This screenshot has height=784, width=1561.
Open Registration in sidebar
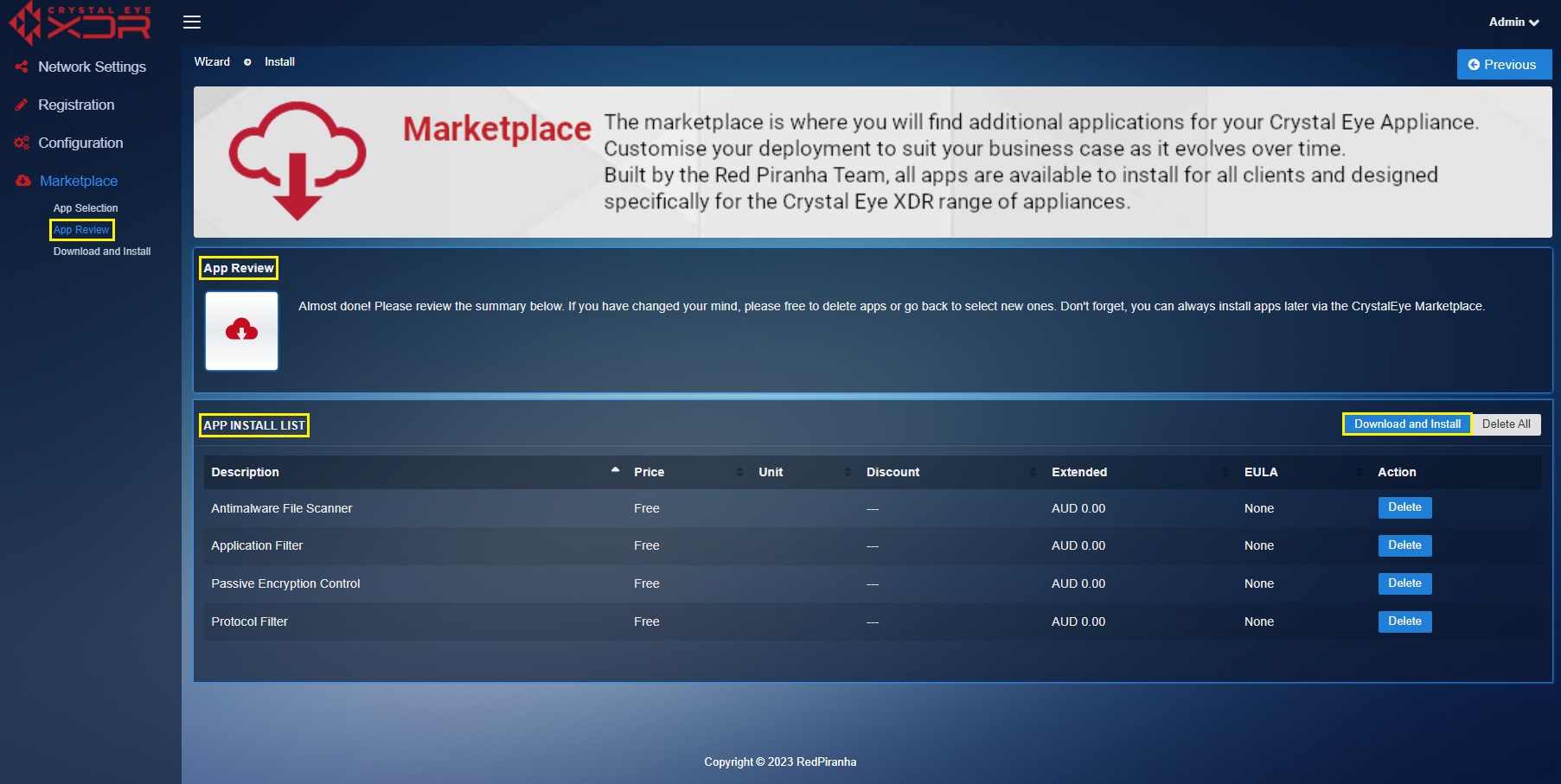[x=76, y=105]
